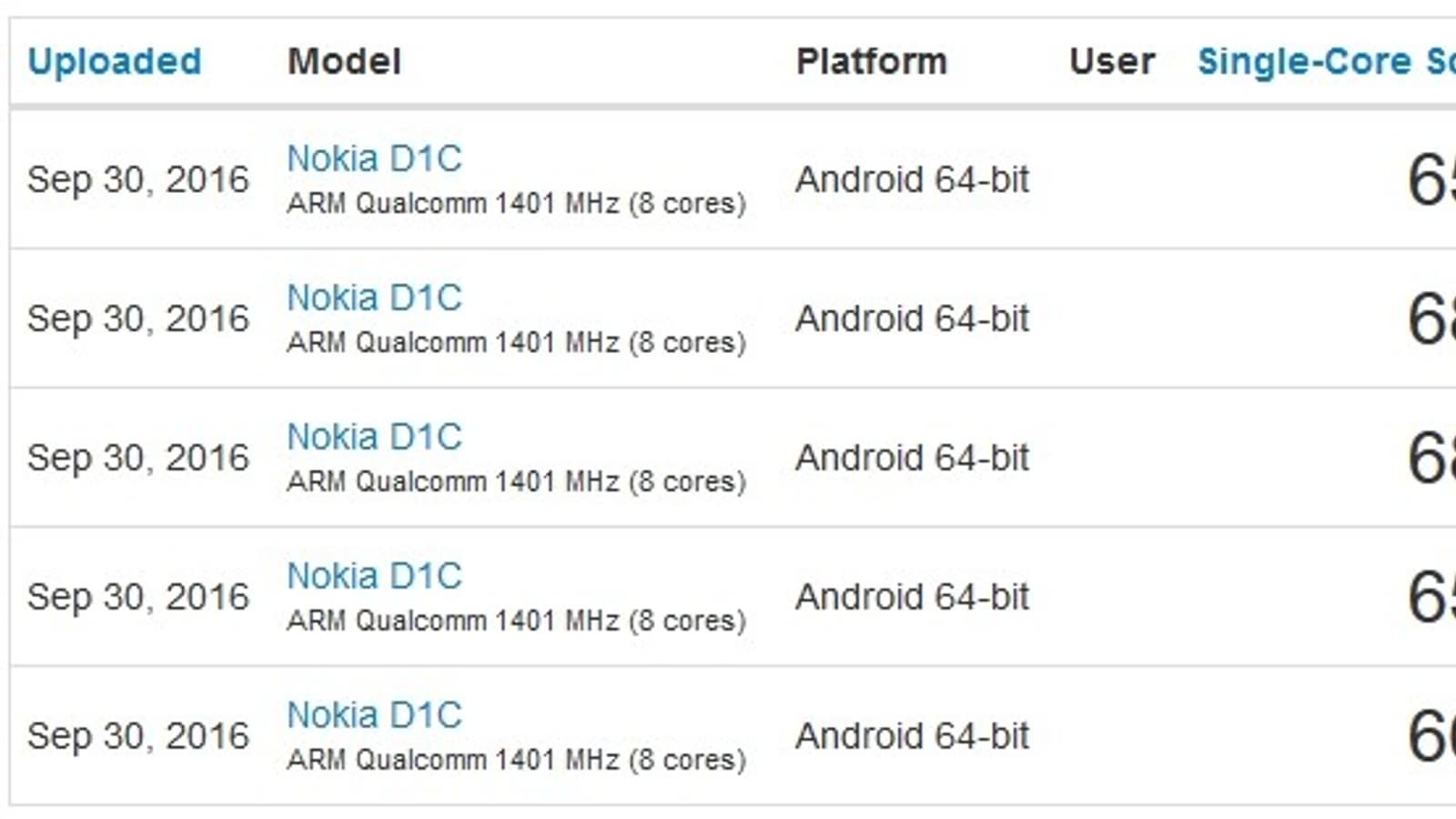
Task: Click the single-core score in the third row
Action: tap(1431, 459)
